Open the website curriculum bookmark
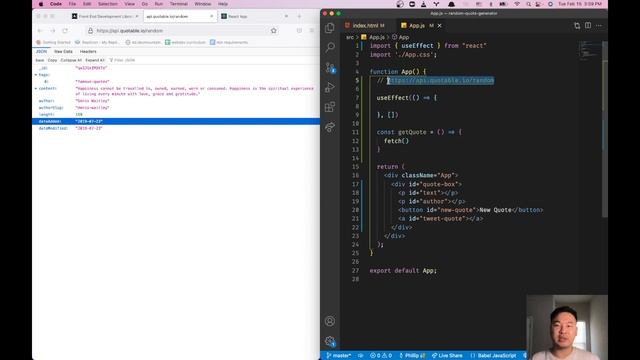 [x=185, y=42]
